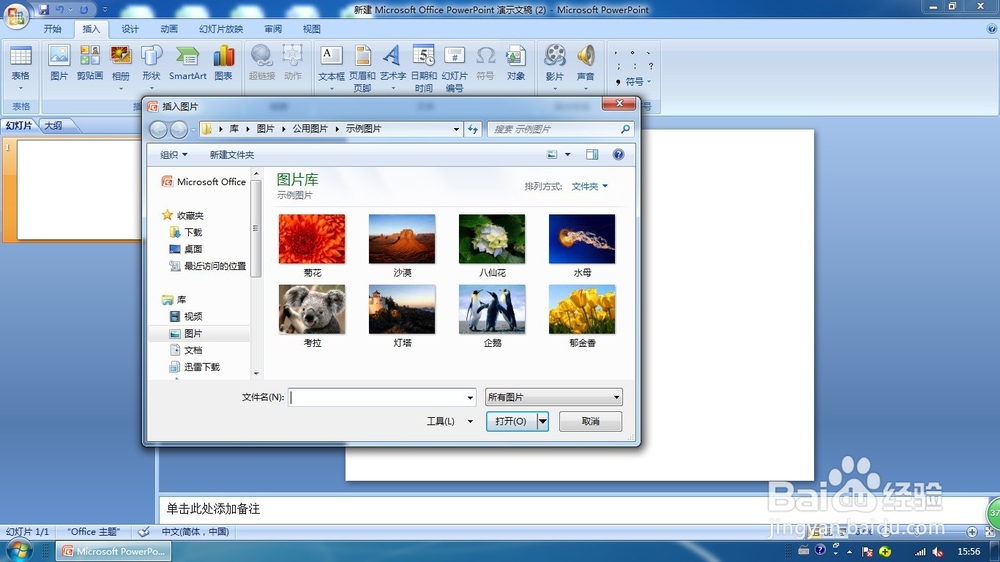Switch to 幻灯片放映 ribbon tab
The height and width of the screenshot is (562, 1000).
click(x=221, y=29)
